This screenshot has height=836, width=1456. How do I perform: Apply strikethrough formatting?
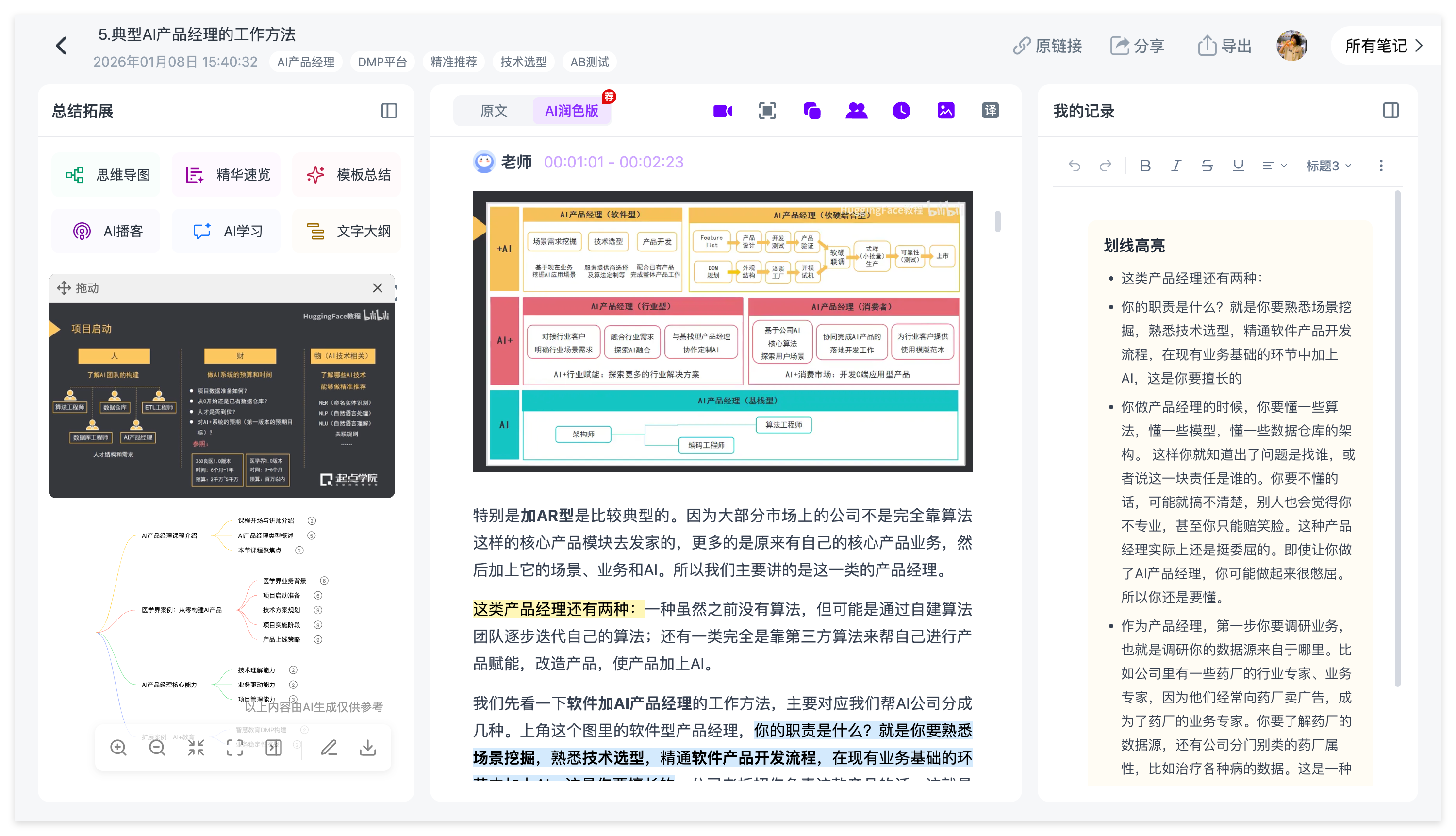point(1207,167)
